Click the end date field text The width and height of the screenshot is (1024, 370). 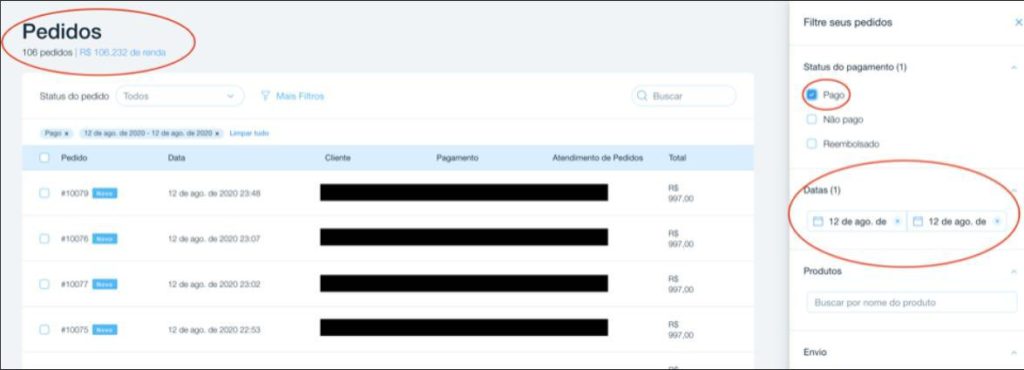(x=957, y=222)
